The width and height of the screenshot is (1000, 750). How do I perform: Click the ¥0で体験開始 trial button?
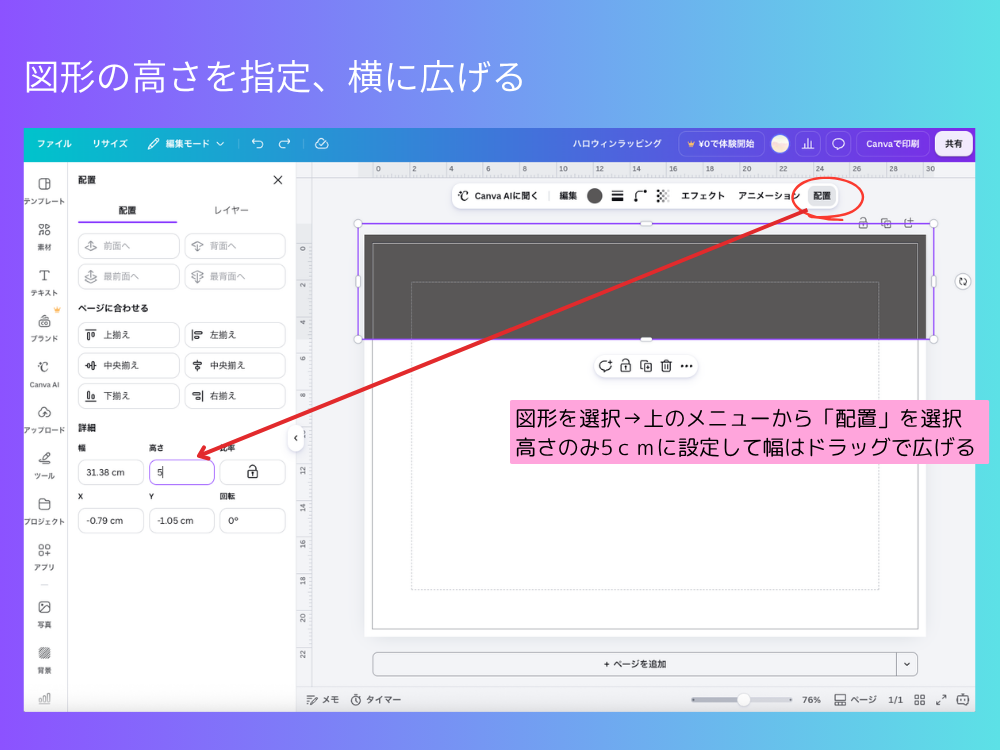point(721,143)
